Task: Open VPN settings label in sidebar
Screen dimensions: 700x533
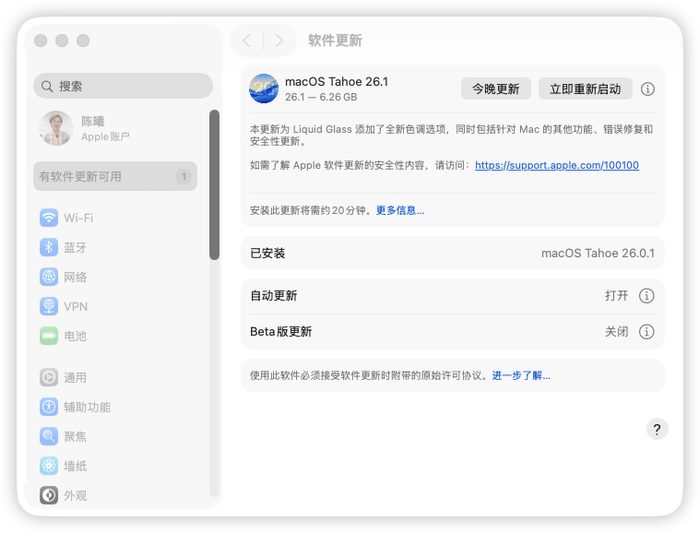Action: (75, 306)
